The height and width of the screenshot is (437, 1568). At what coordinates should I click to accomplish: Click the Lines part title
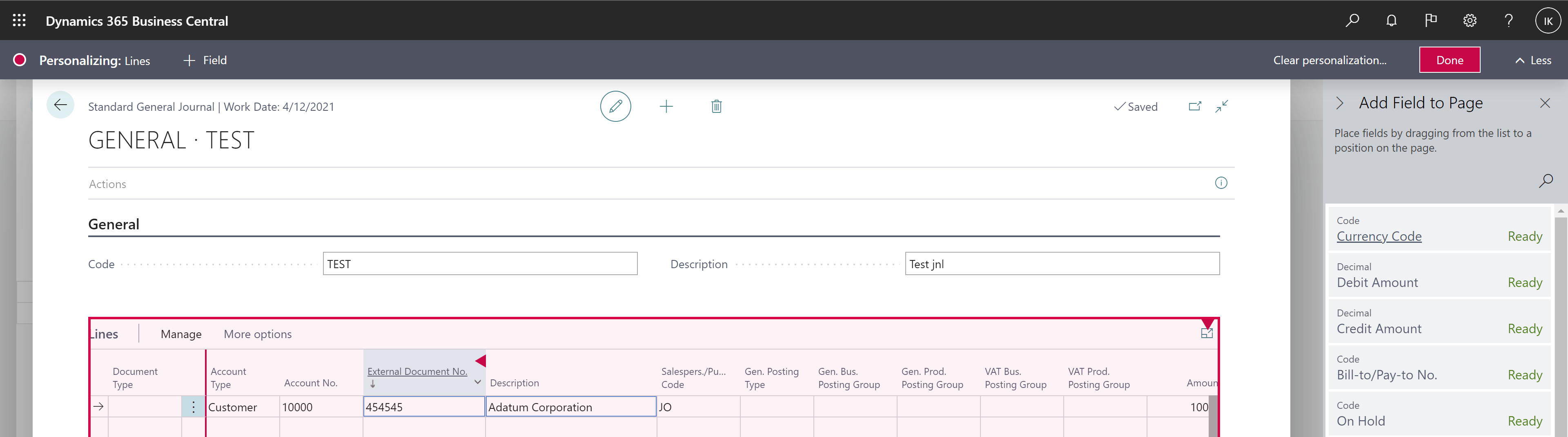pyautogui.click(x=104, y=334)
